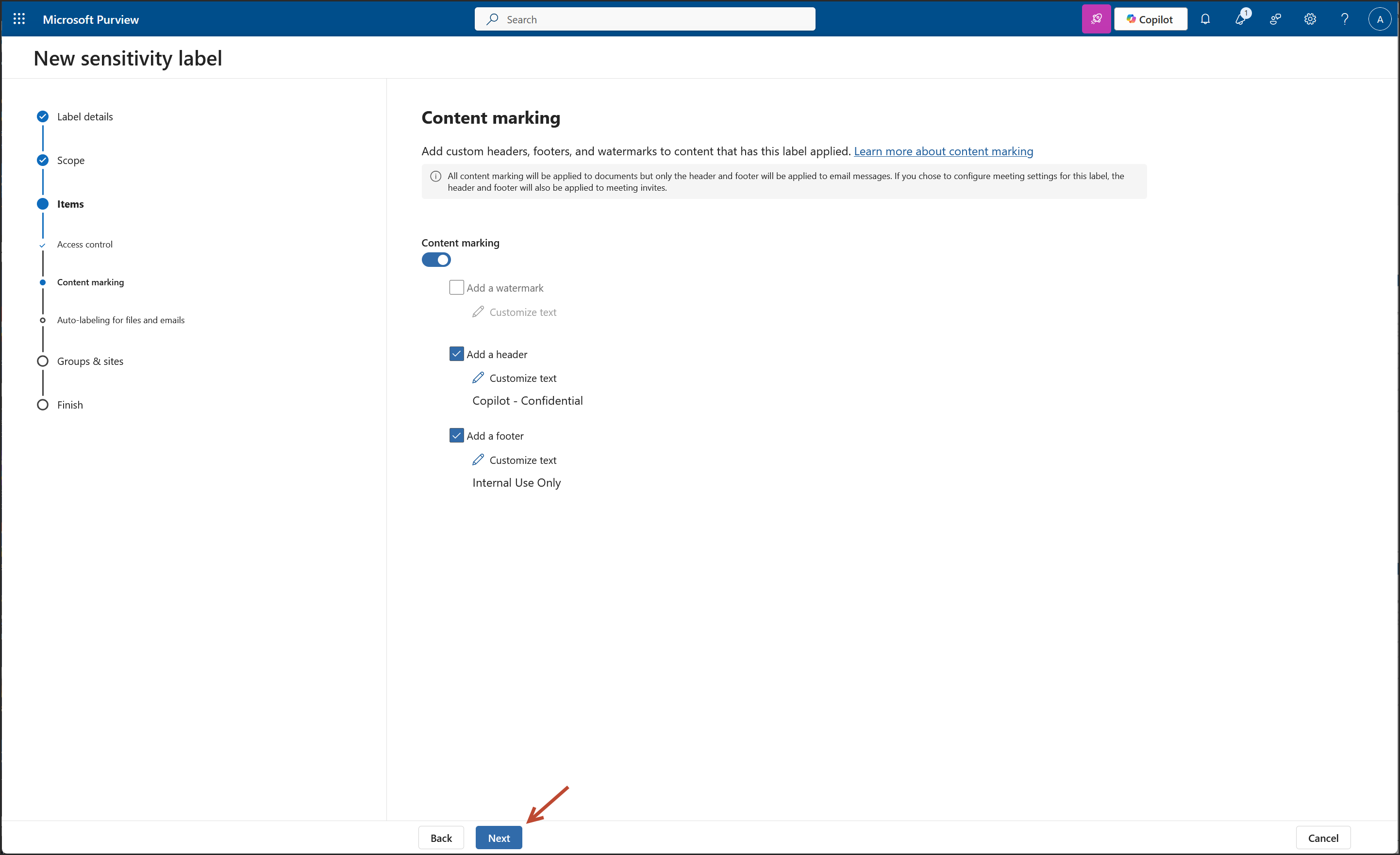Go to the Label details step
1400x855 pixels.
84,116
